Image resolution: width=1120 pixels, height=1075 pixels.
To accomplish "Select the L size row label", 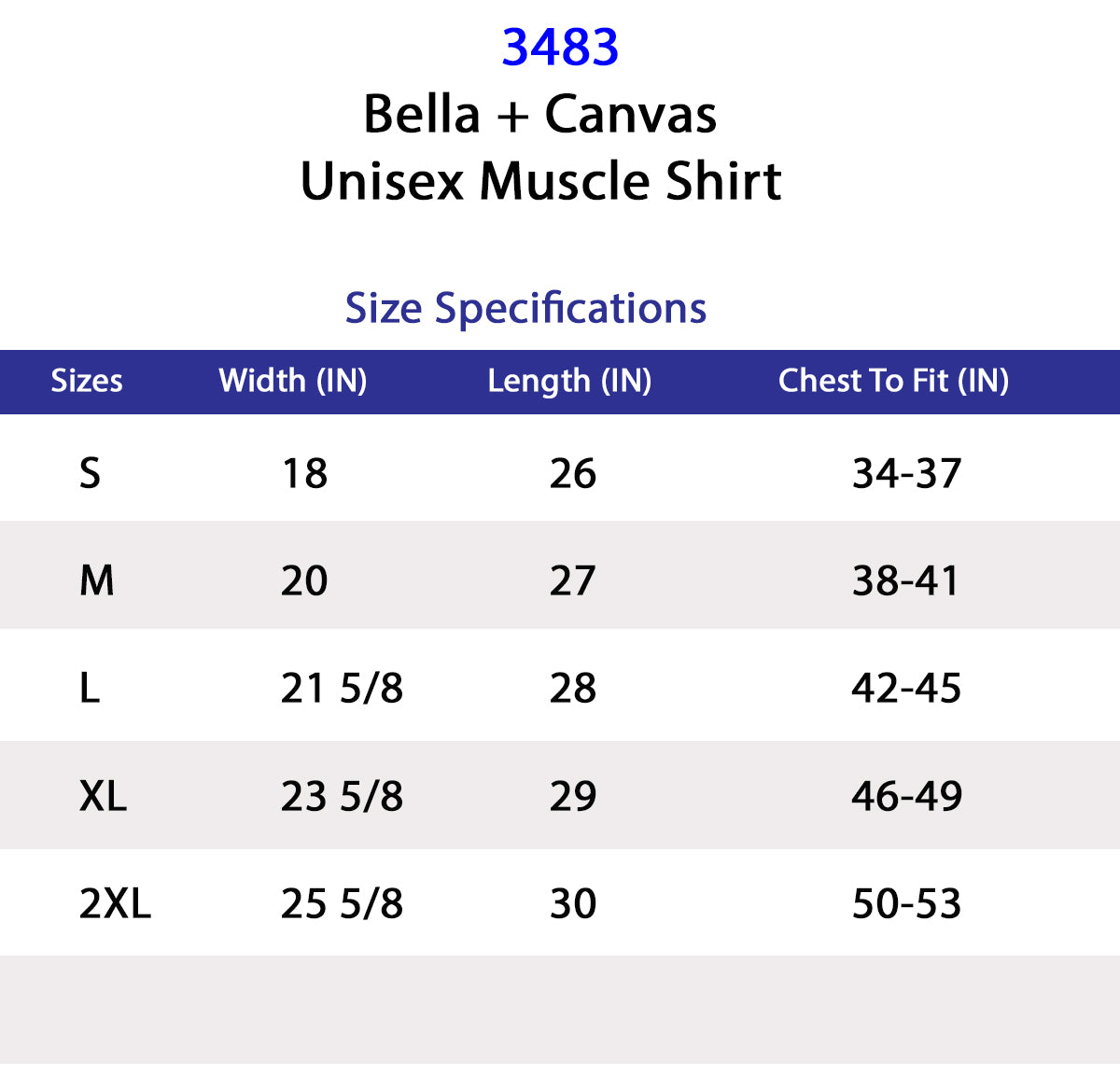I will (x=90, y=689).
